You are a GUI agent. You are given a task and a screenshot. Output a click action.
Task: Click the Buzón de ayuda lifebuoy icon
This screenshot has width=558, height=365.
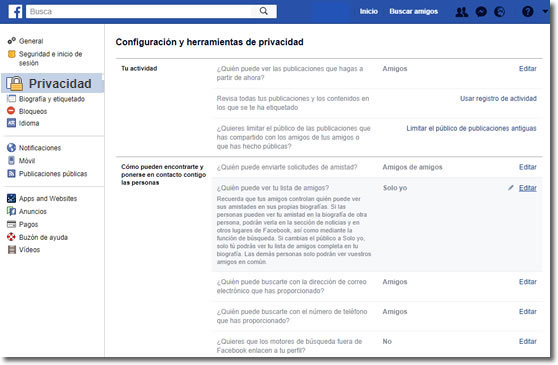point(11,237)
